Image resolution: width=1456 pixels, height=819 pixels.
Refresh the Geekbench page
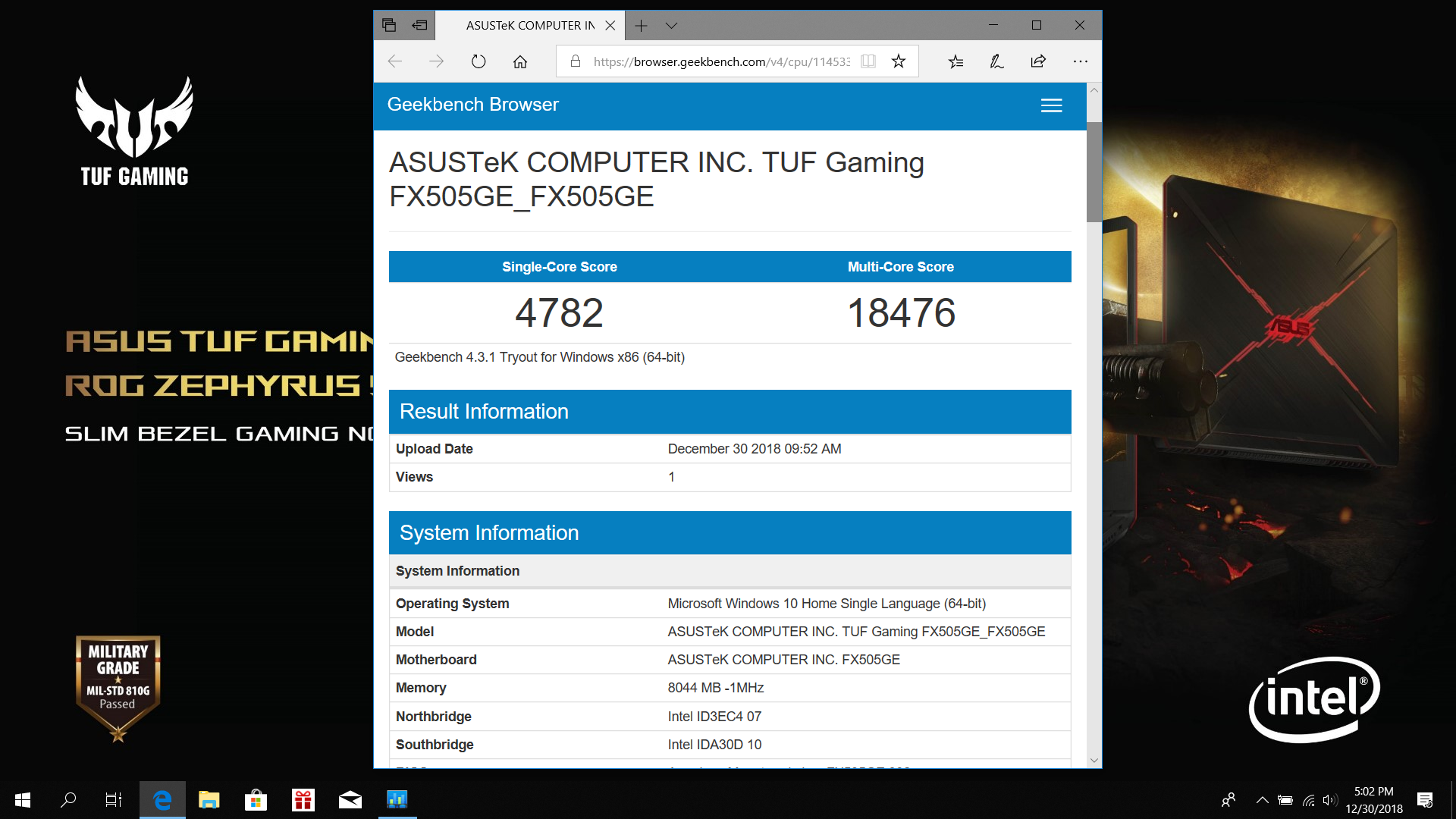479,61
